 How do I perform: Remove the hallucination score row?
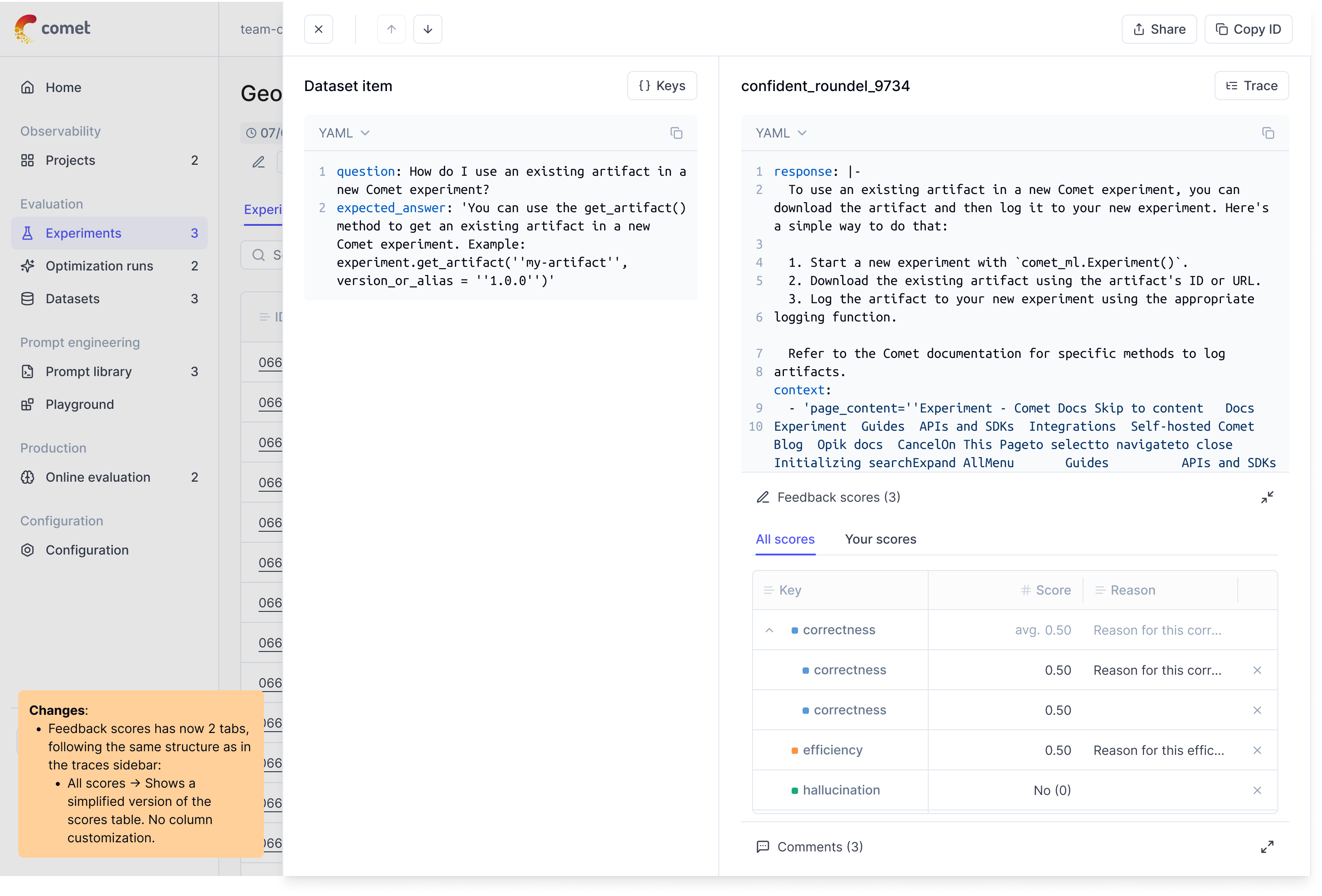pos(1257,790)
